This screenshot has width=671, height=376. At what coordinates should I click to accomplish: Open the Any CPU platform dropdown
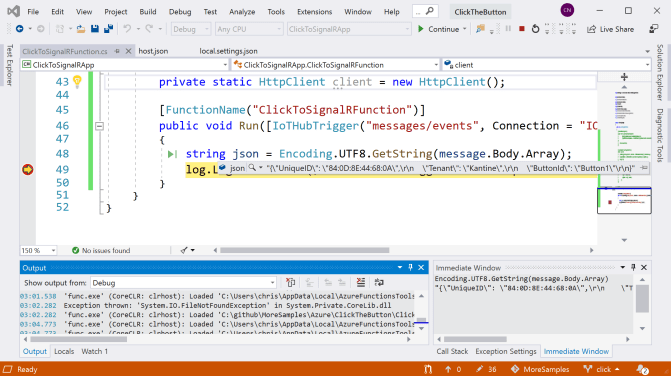[249, 29]
